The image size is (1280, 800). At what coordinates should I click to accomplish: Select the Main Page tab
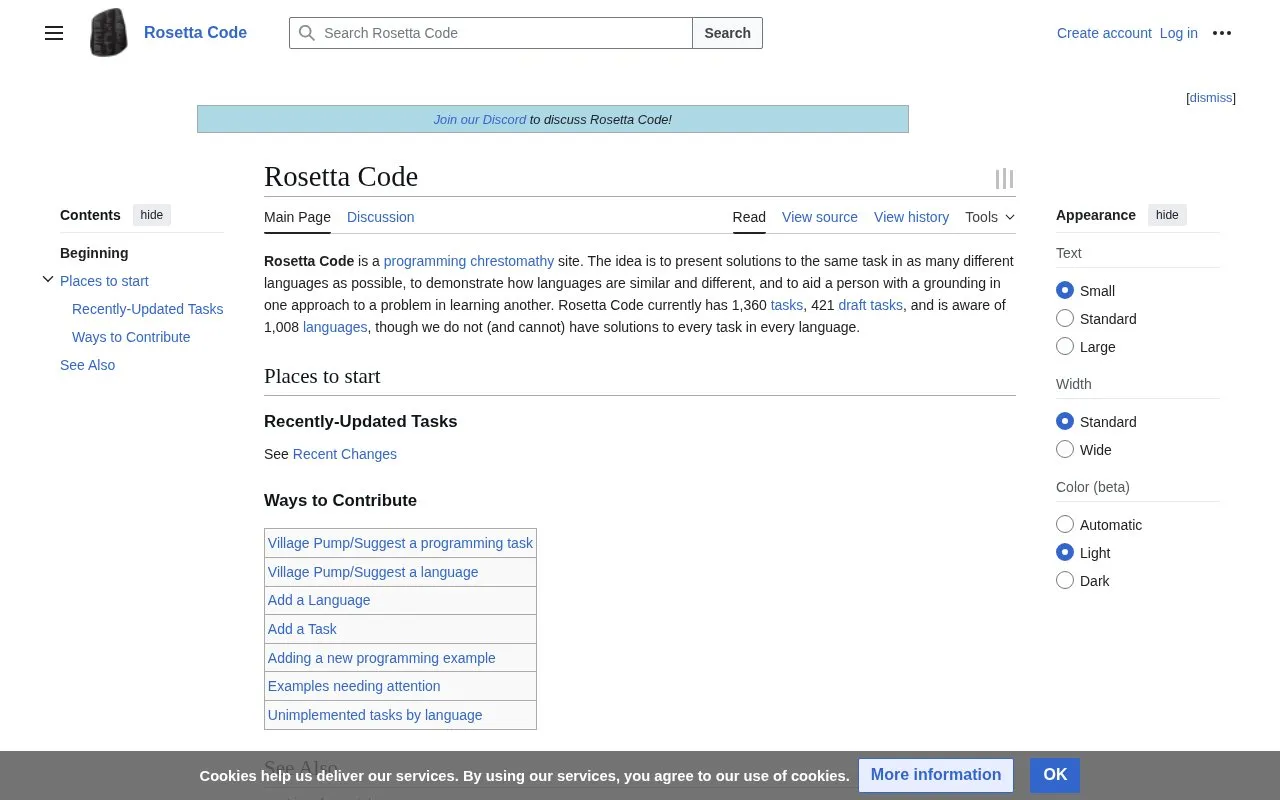pos(297,217)
